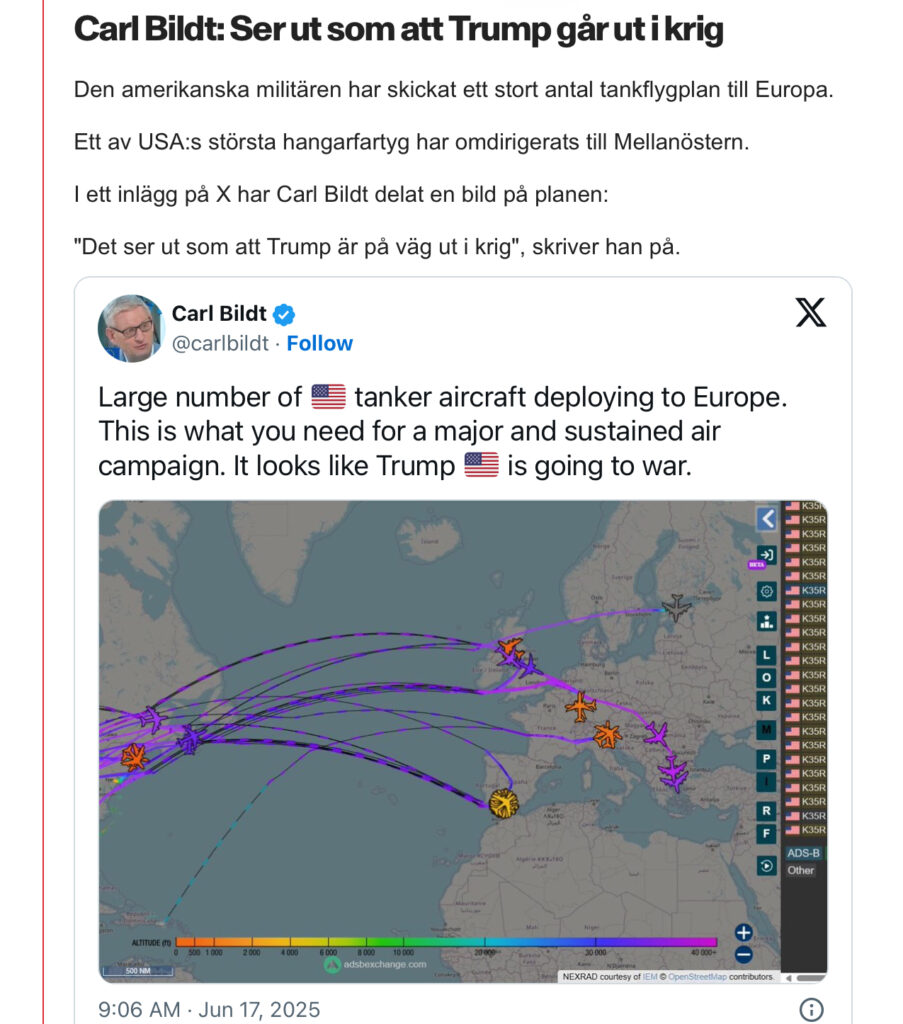Toggle the L map layer button

pyautogui.click(x=767, y=655)
